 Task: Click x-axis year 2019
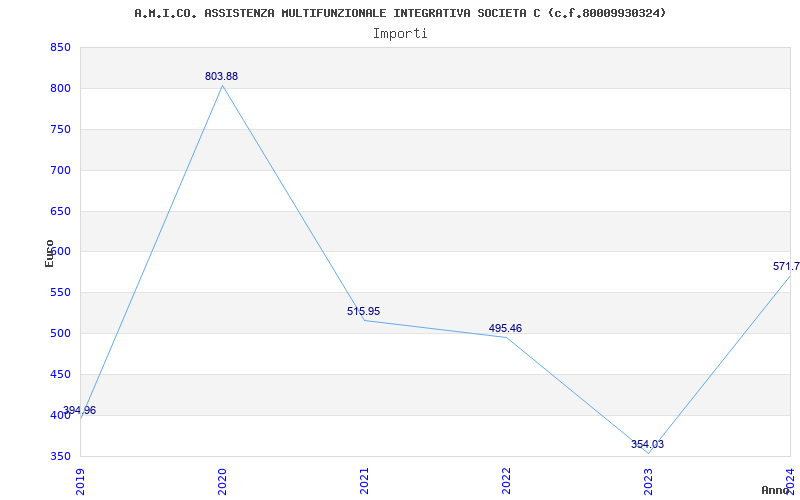81,483
